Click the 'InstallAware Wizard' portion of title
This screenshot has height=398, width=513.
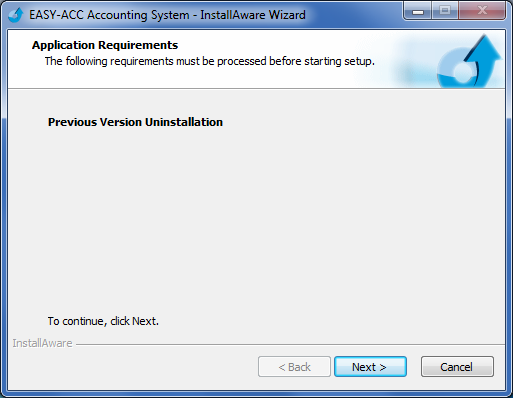(253, 15)
